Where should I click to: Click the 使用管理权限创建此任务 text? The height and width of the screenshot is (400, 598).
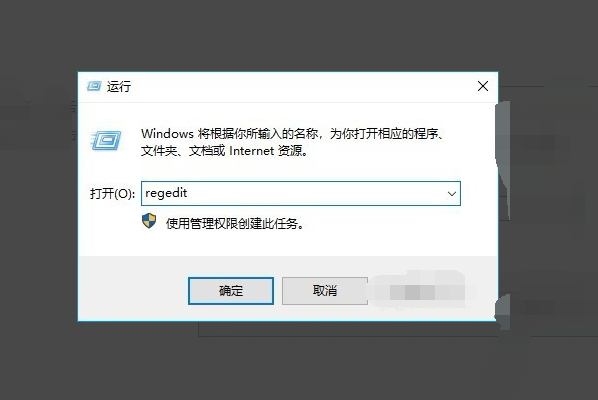tap(235, 223)
